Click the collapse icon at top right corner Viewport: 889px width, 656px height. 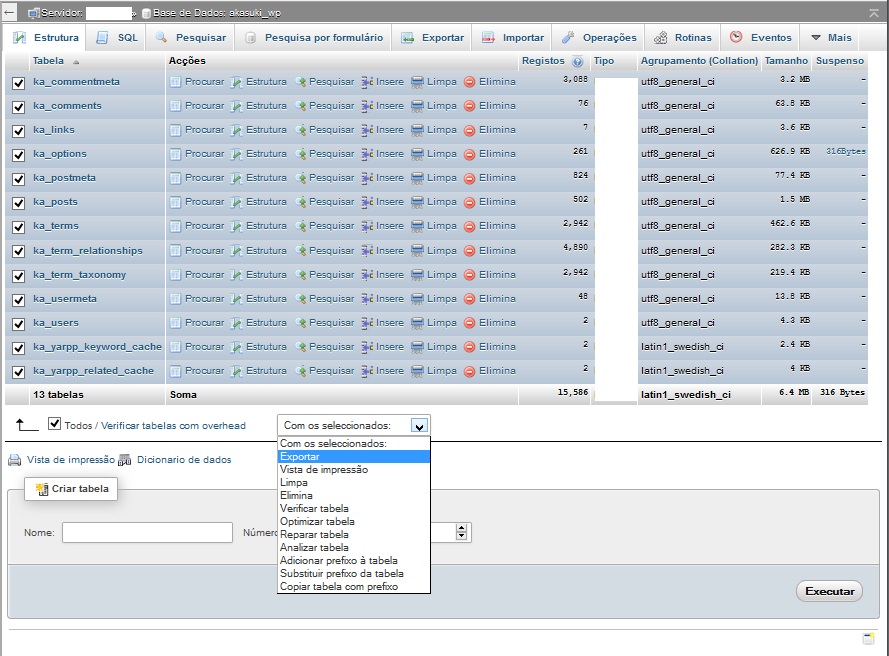(x=874, y=12)
